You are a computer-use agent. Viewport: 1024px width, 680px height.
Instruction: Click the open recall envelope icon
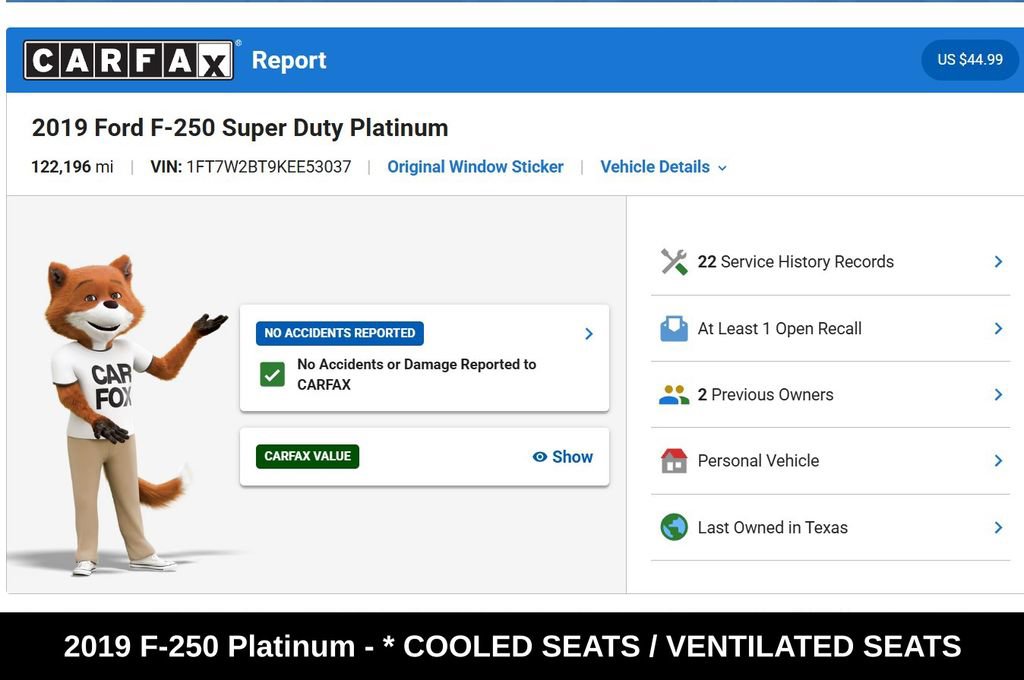pos(674,329)
